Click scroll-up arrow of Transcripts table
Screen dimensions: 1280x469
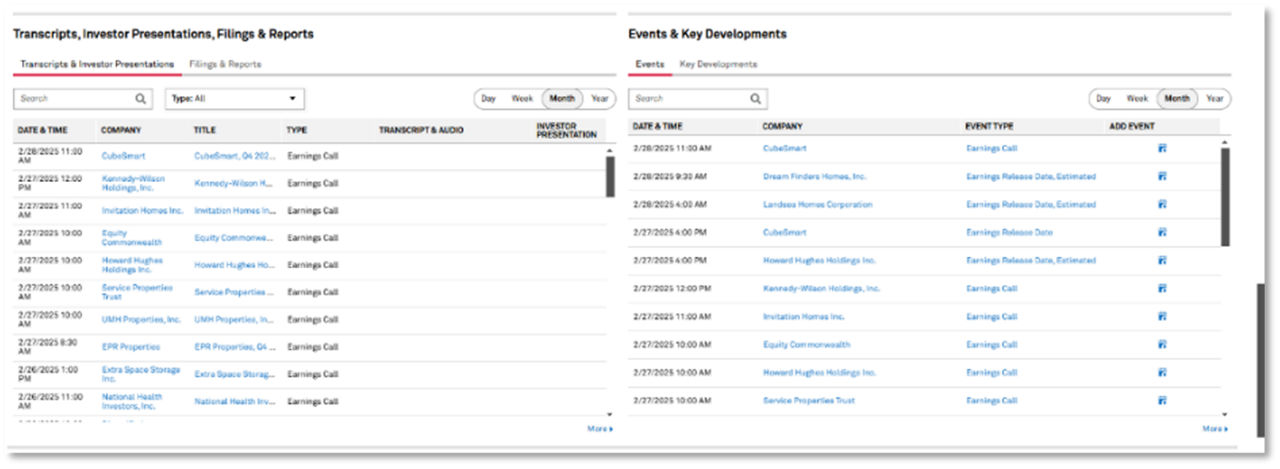(x=609, y=150)
